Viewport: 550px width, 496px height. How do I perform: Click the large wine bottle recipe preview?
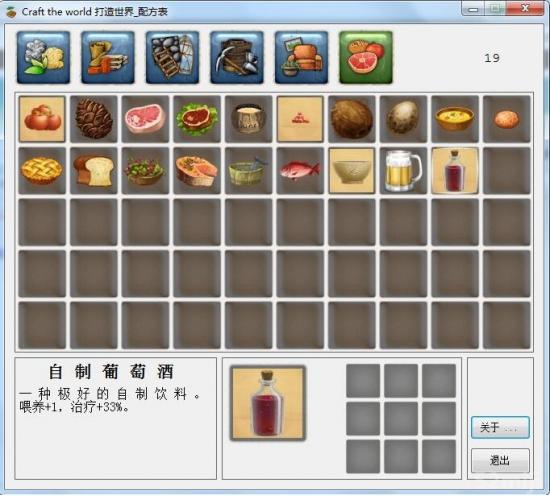[x=268, y=403]
